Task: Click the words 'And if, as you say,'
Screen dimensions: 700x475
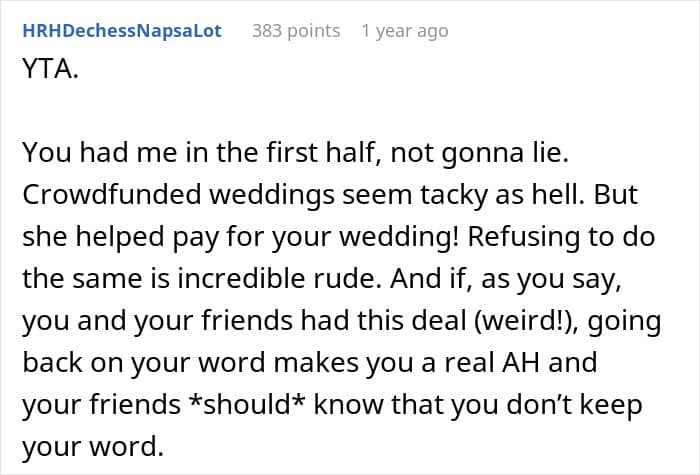Action: (x=506, y=279)
